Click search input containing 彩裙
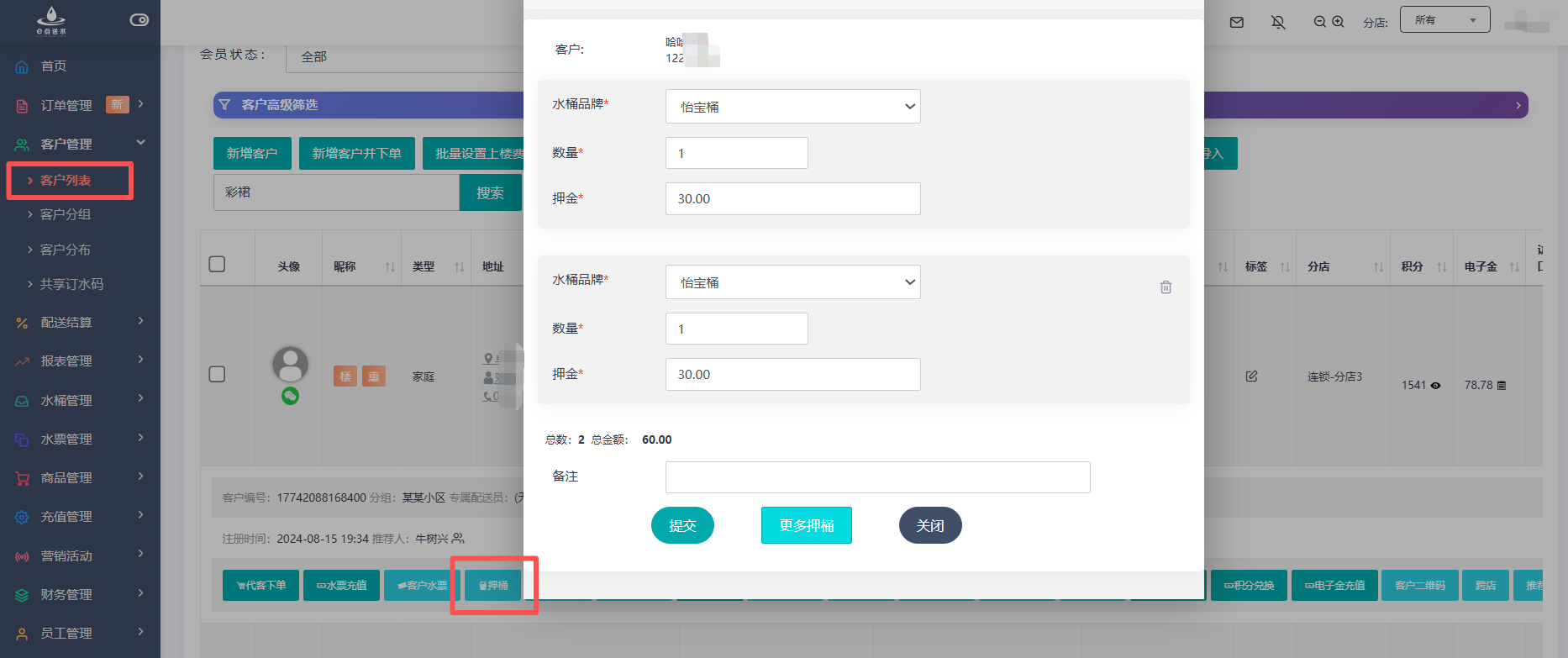 [x=336, y=192]
